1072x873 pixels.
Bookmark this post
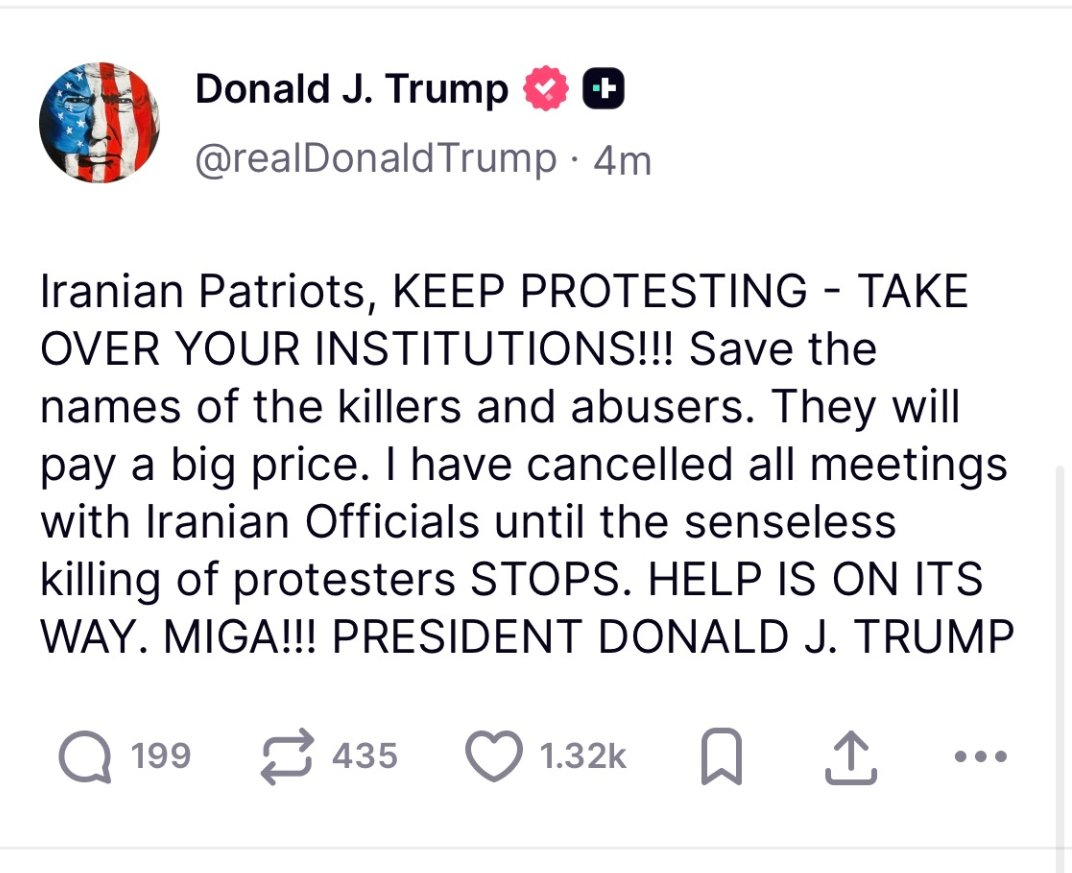[721, 759]
